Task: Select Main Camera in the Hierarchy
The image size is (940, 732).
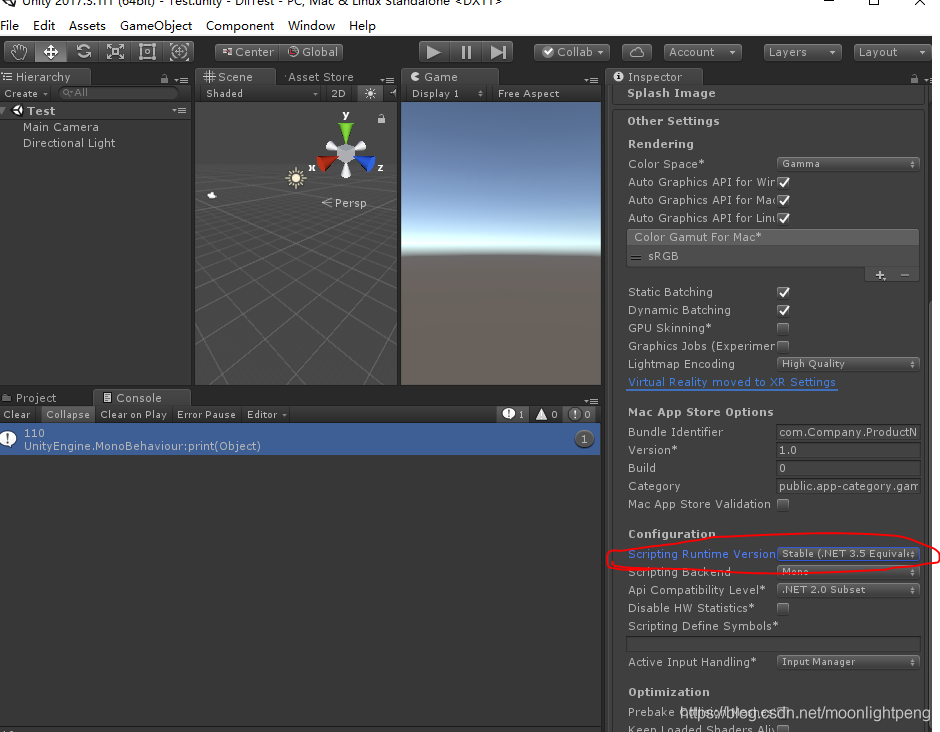Action: [63, 127]
